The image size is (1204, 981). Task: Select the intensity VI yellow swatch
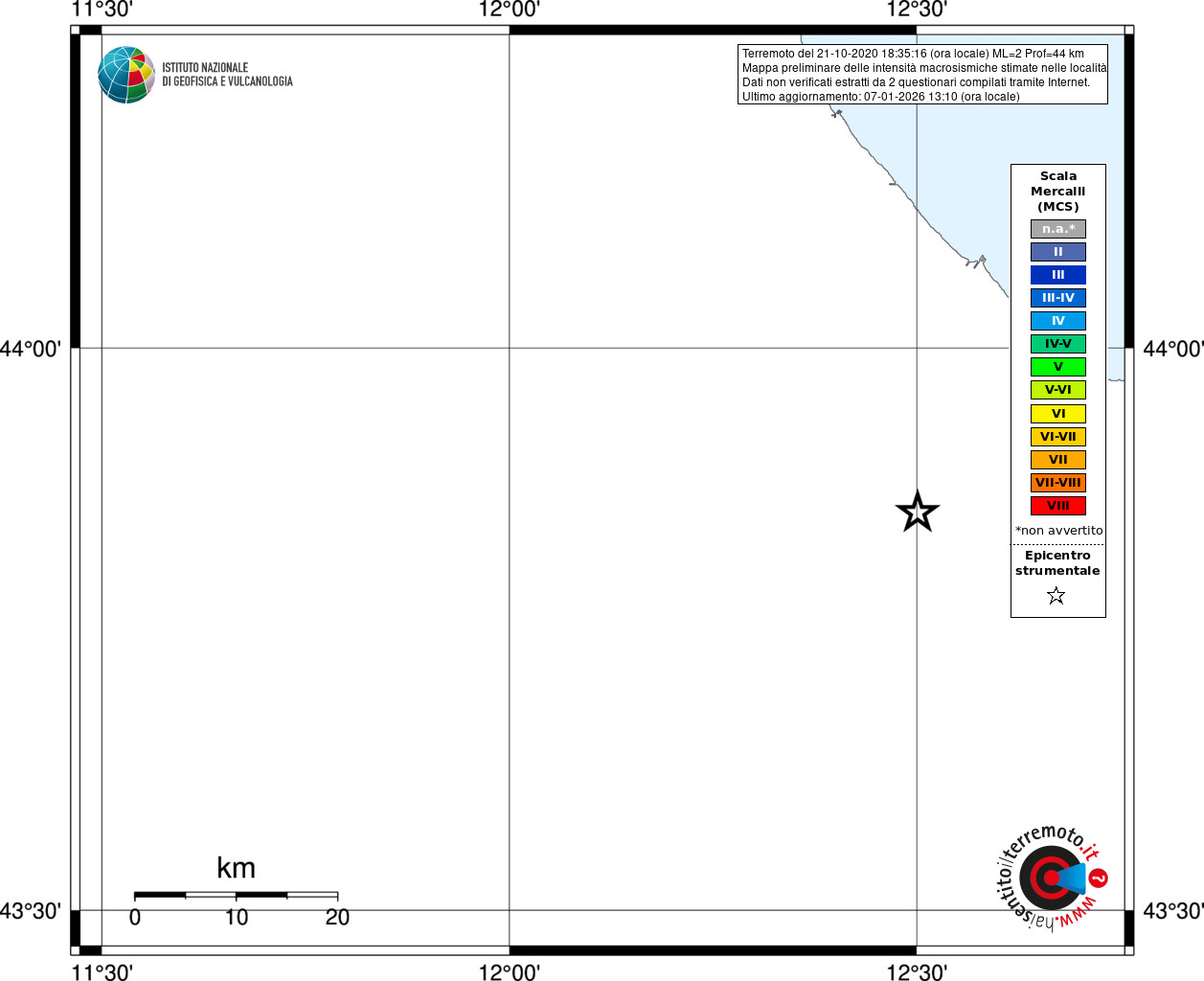1058,414
